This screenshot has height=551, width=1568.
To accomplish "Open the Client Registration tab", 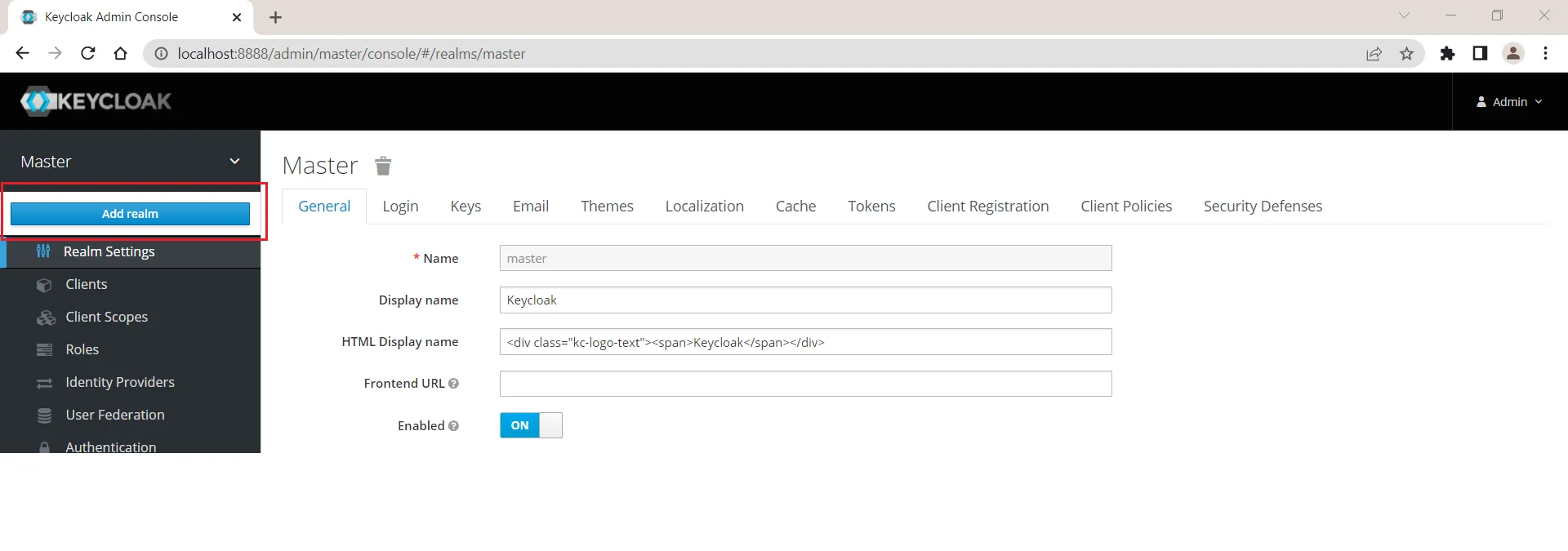I will pos(987,207).
